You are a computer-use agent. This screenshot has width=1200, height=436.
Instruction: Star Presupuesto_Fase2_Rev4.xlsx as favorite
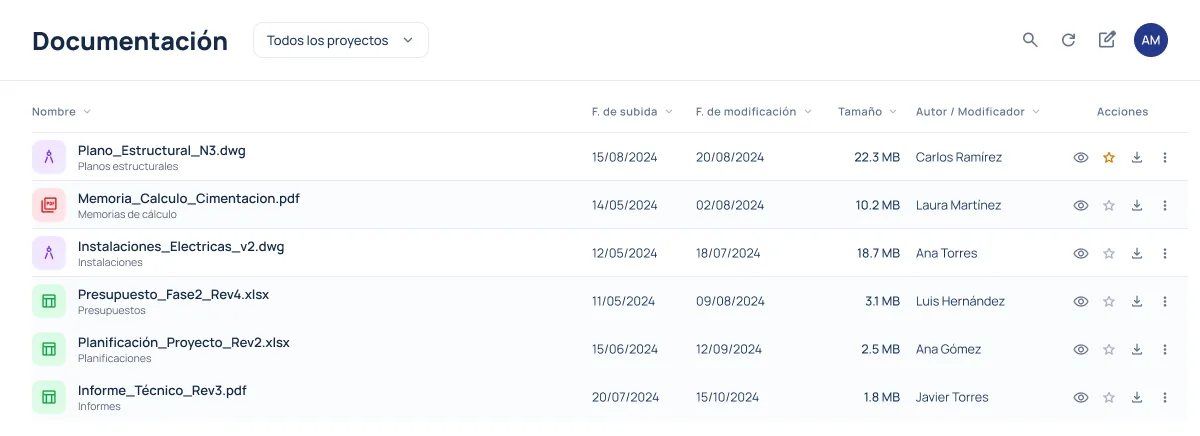coord(1109,301)
